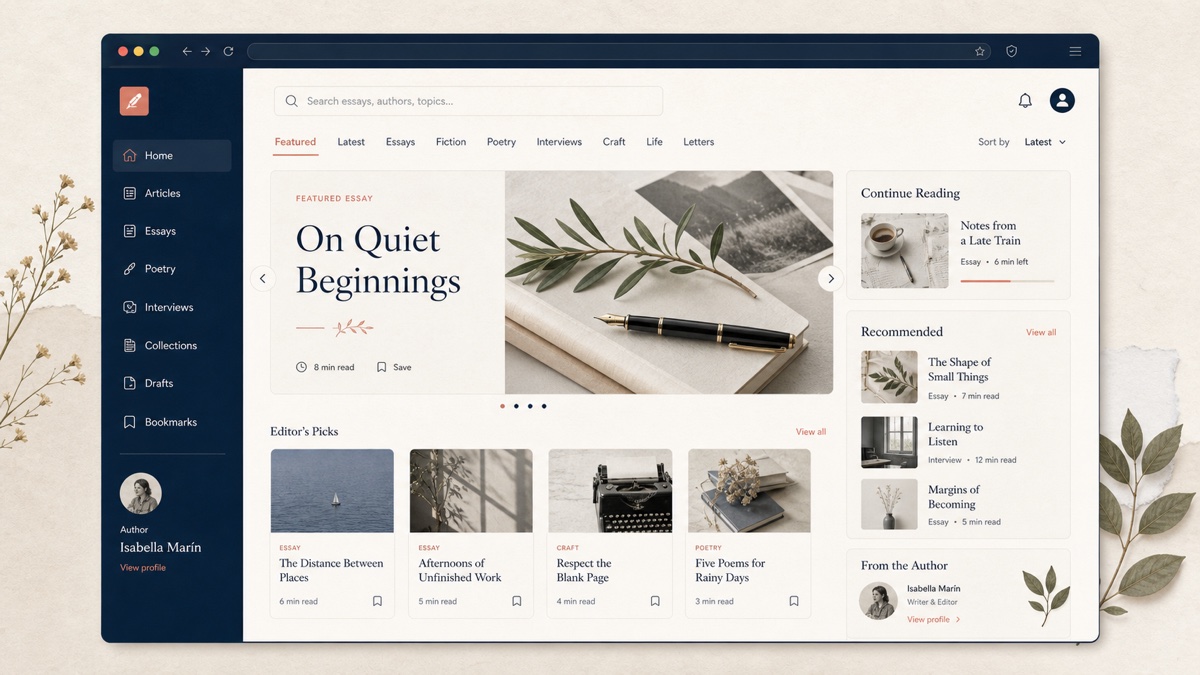
Task: Switch to the Fiction tab
Action: [x=451, y=142]
